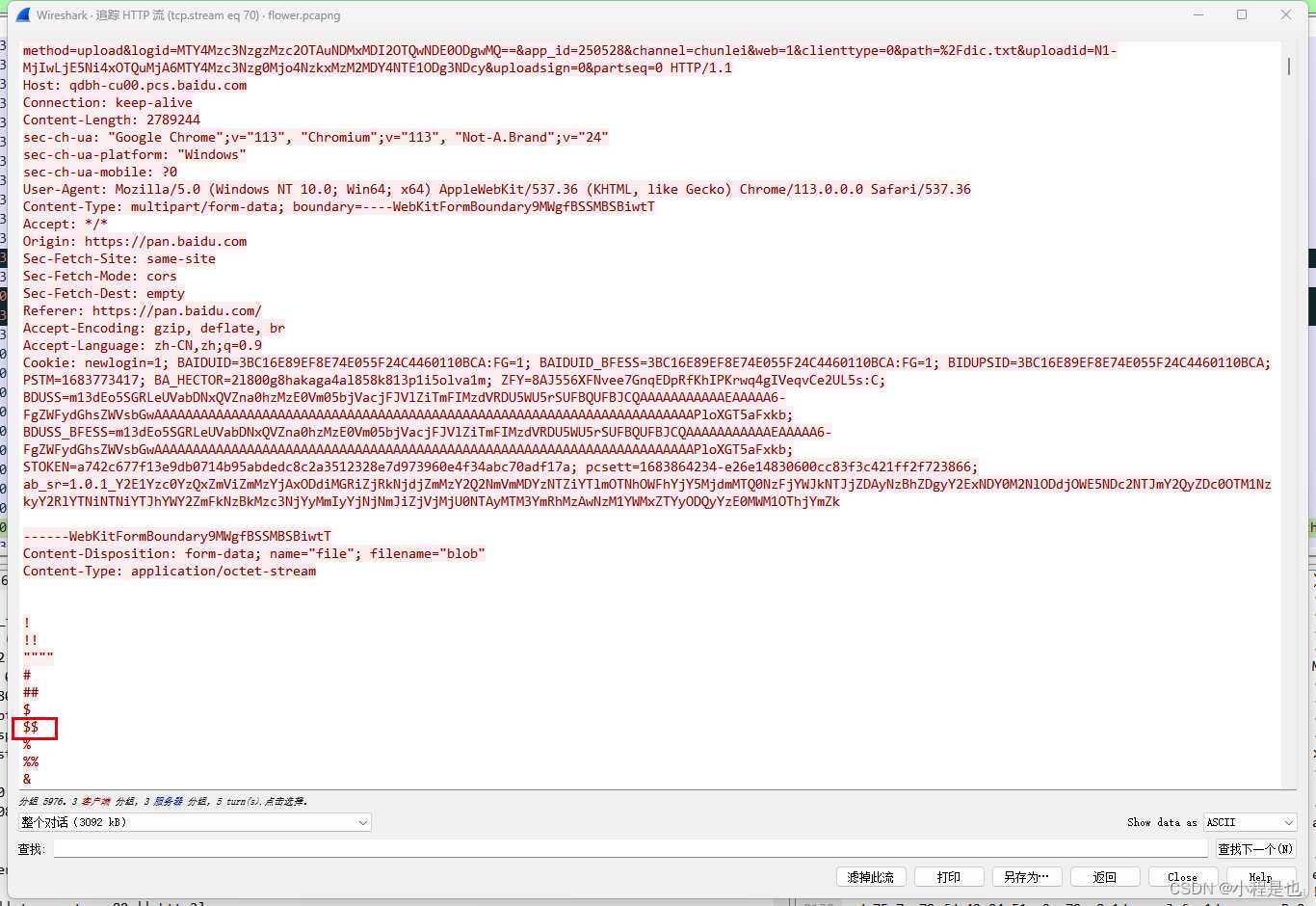Click the 'Referer: https://pan.baidu.com/' line

143,310
